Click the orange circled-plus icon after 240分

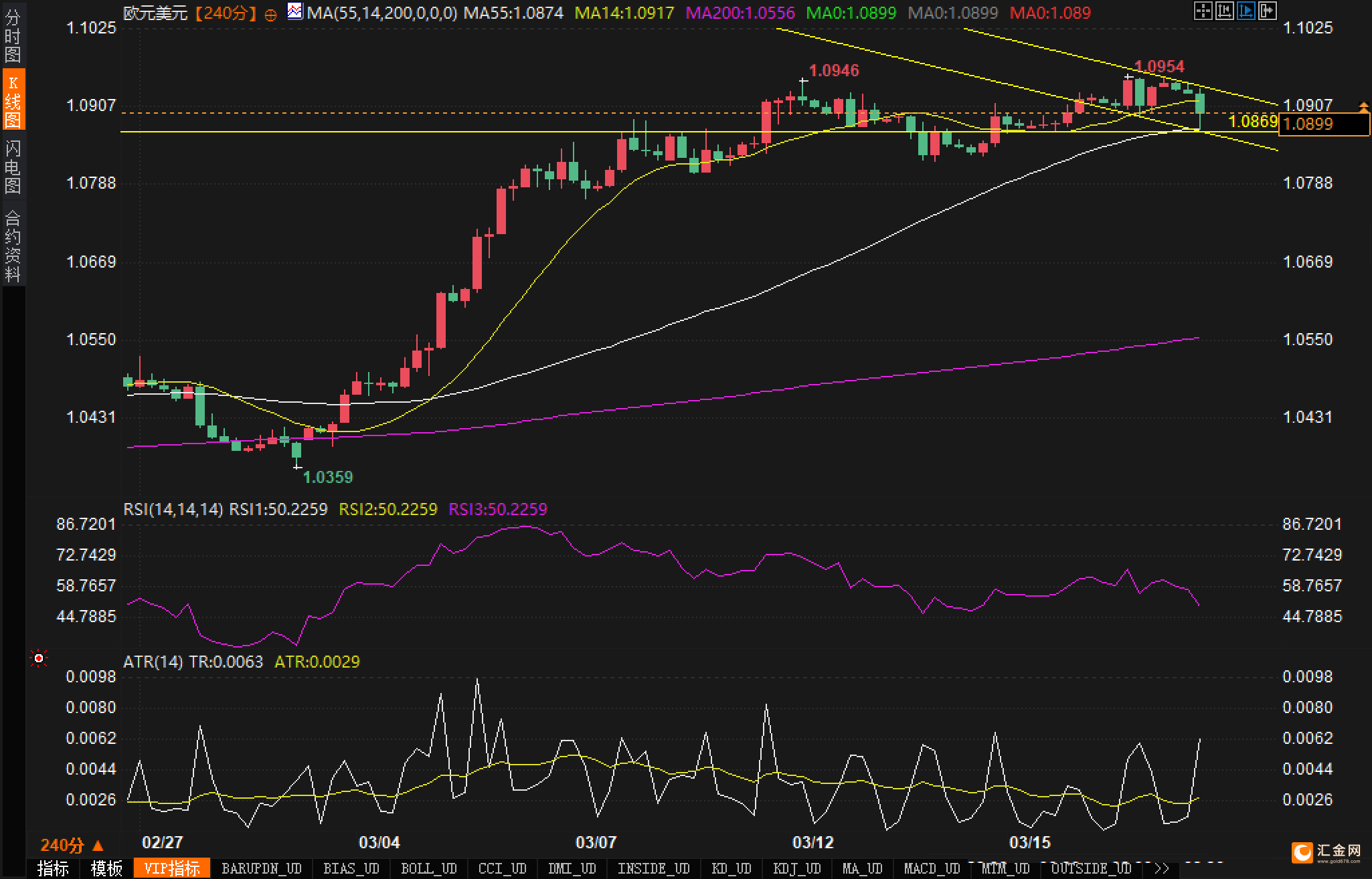pos(270,15)
